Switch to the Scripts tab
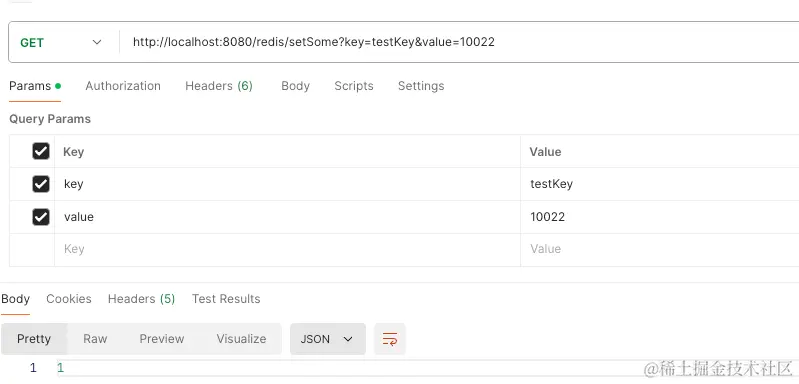 (x=354, y=86)
